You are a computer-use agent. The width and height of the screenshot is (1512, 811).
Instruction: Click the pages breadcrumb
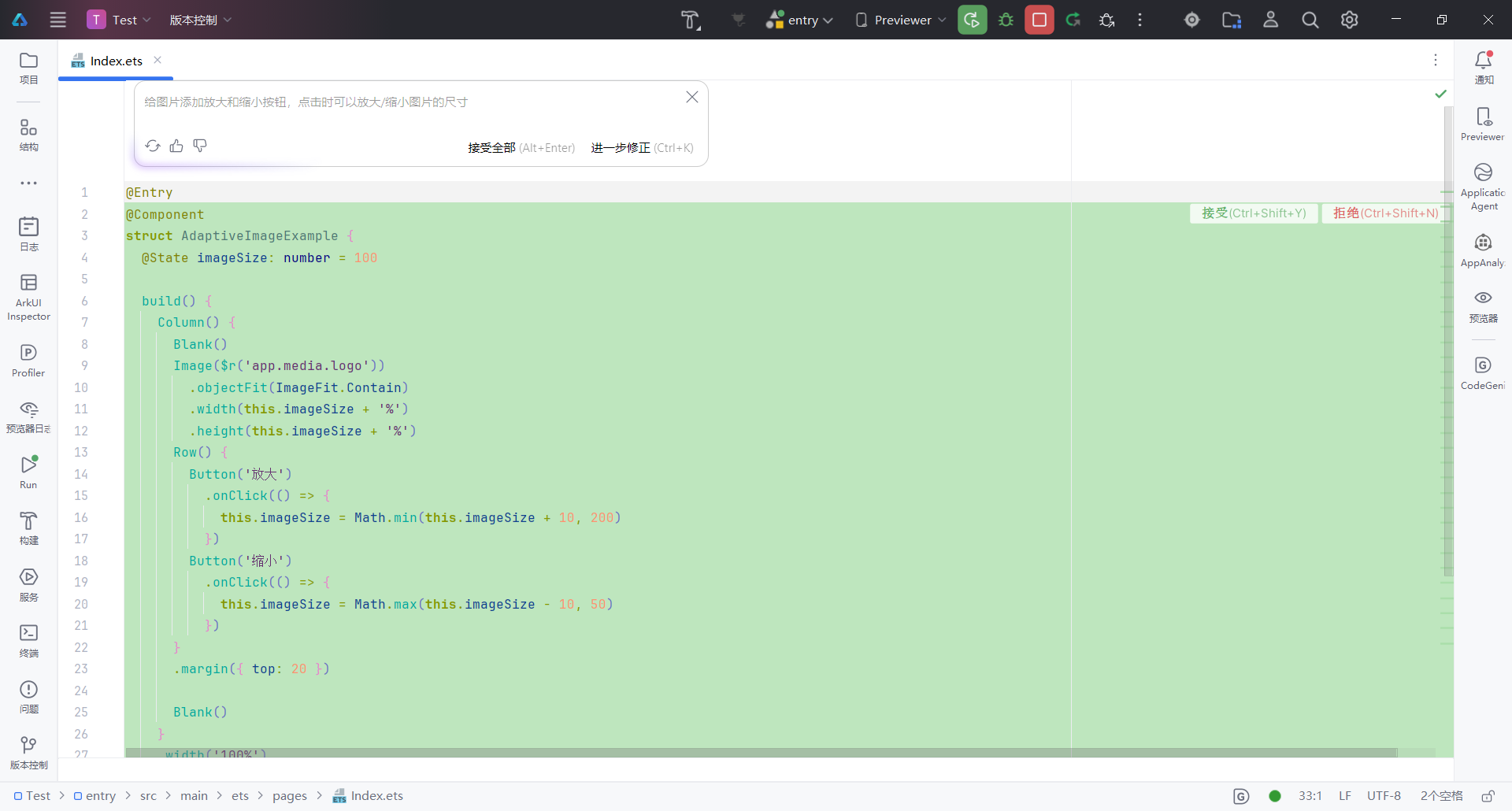(x=290, y=796)
